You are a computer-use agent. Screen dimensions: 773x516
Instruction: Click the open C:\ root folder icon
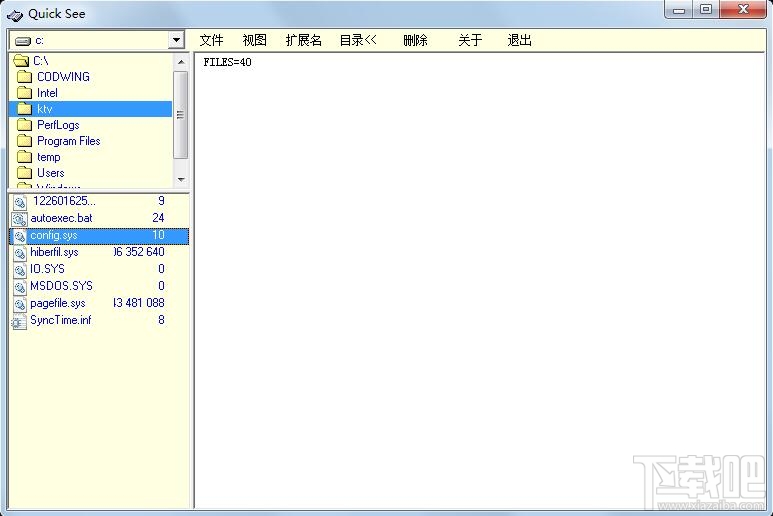pyautogui.click(x=21, y=61)
